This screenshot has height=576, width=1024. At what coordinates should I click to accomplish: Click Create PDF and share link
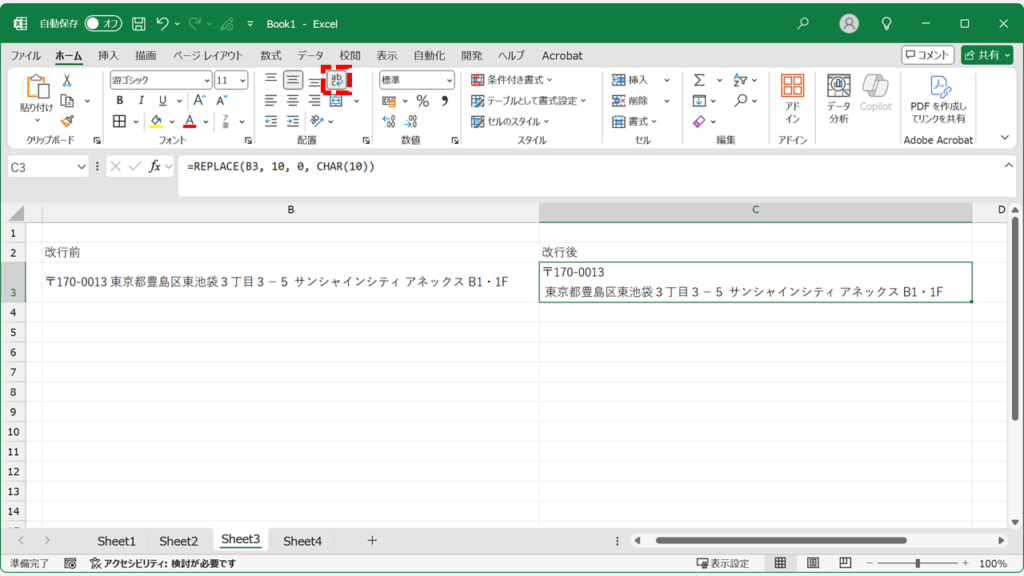click(938, 99)
